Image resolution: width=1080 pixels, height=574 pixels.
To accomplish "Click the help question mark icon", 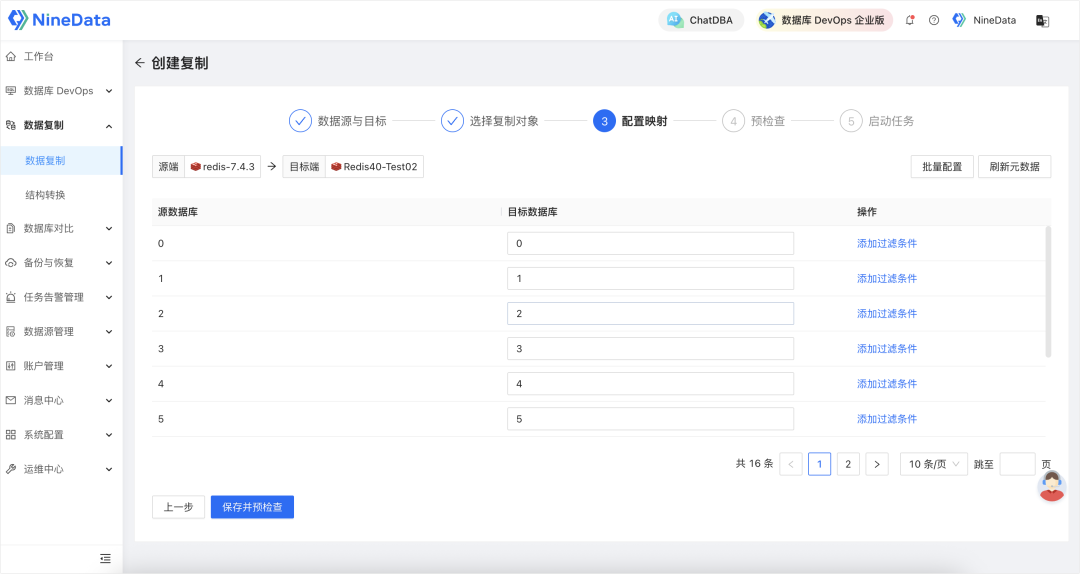I will (934, 20).
